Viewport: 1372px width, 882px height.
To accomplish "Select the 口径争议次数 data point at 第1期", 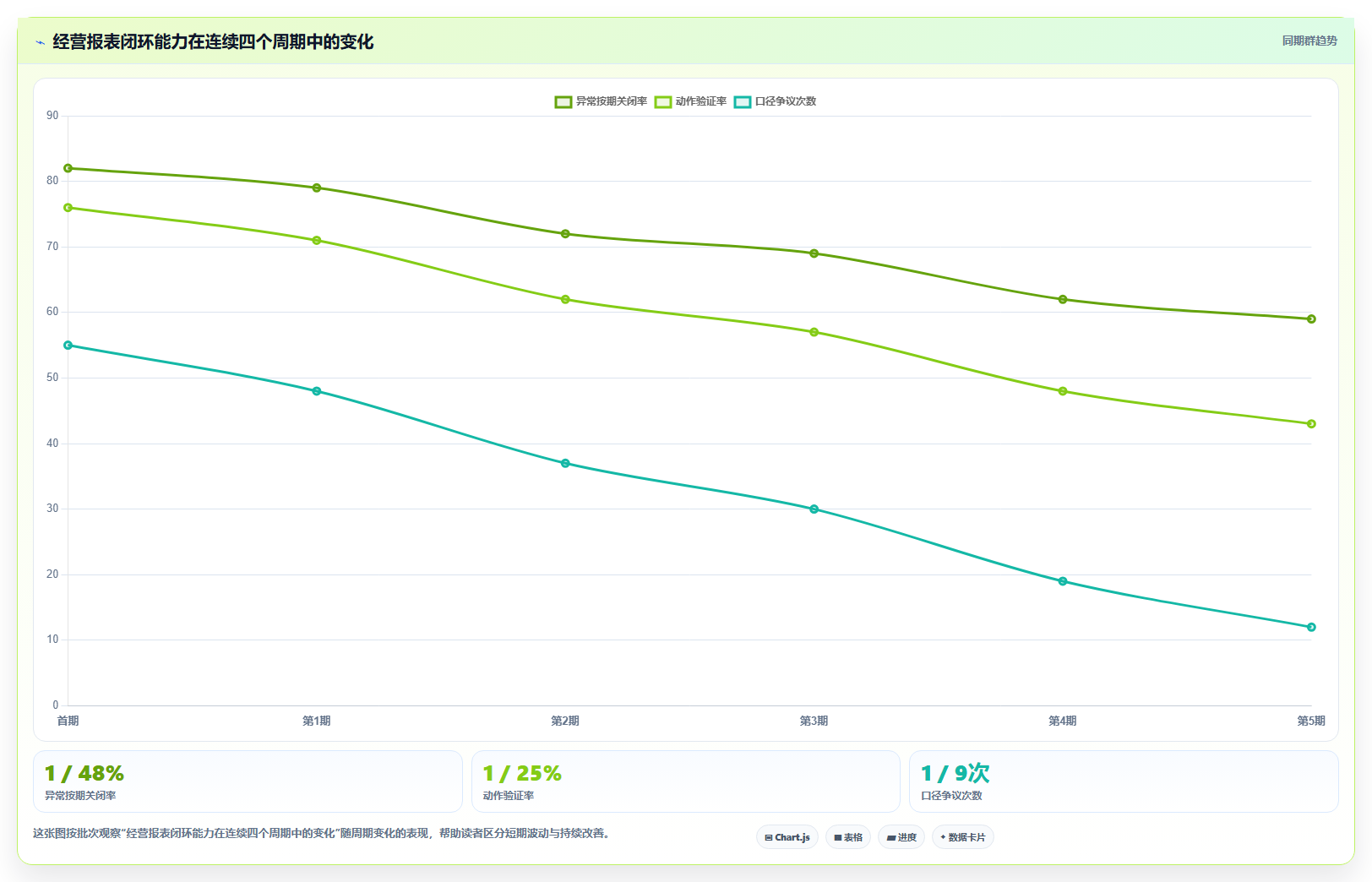I will 317,391.
